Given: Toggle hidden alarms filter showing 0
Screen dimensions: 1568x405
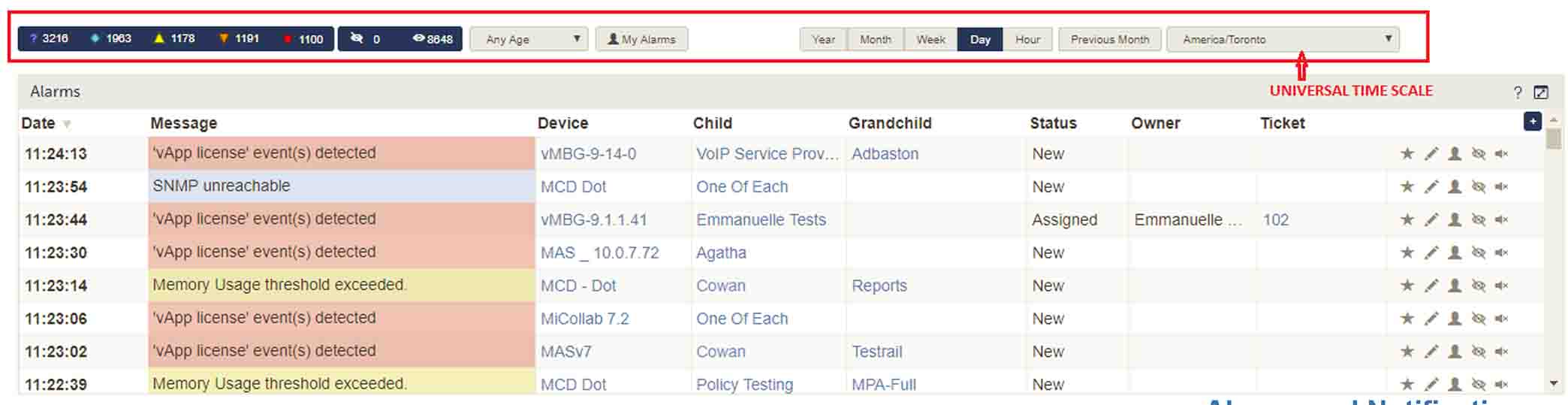Looking at the screenshot, I should (365, 39).
